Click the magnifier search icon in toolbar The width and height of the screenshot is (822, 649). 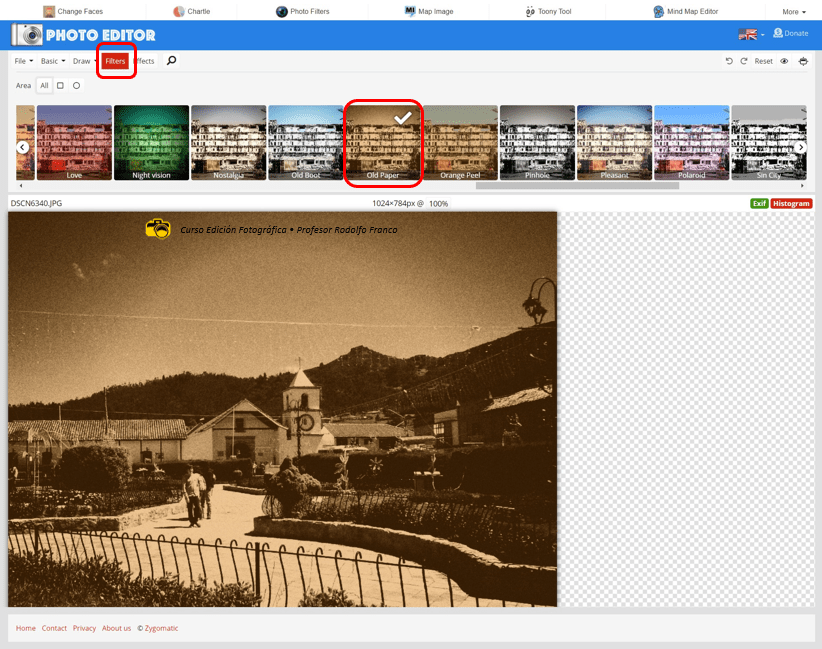(171, 61)
